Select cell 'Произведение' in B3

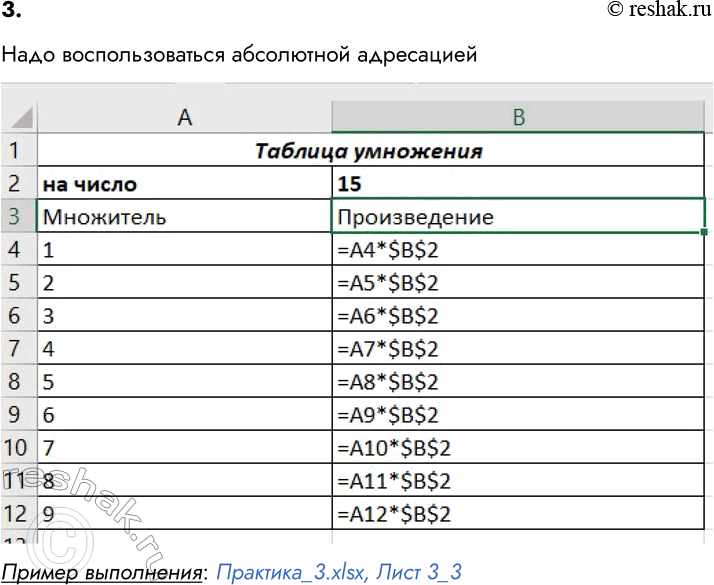click(518, 216)
